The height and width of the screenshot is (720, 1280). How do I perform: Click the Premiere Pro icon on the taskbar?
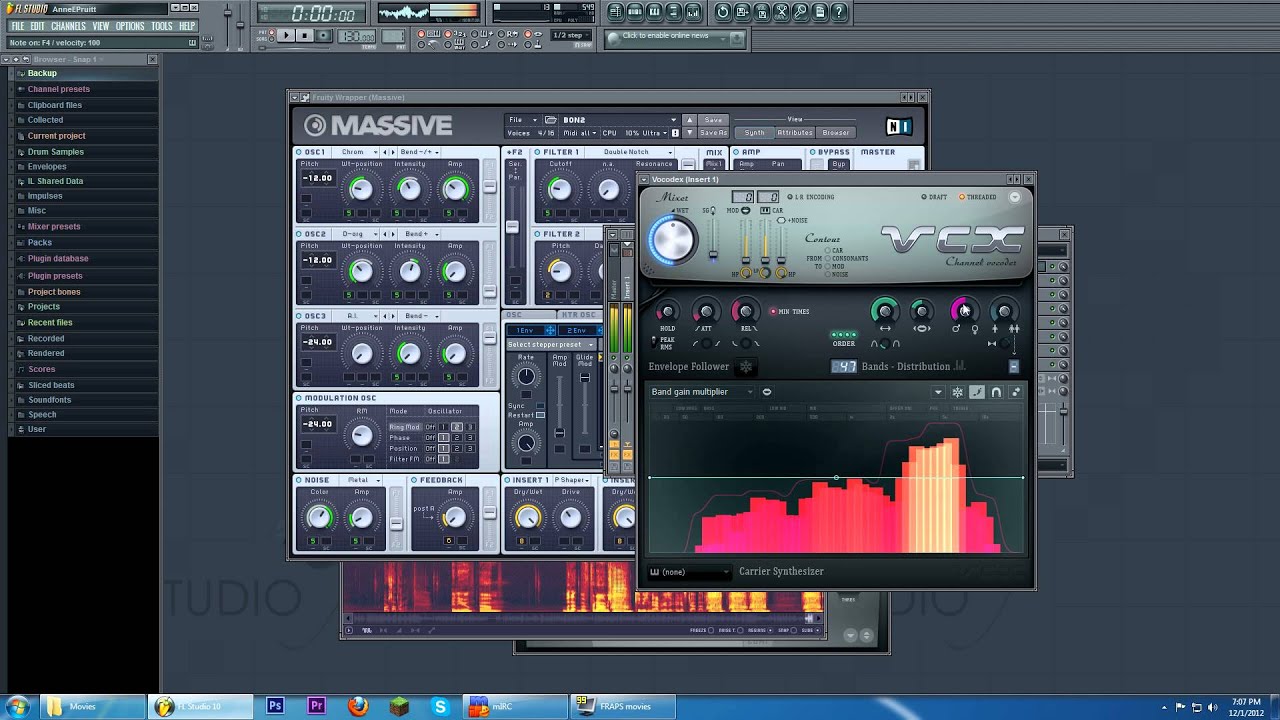[x=316, y=706]
